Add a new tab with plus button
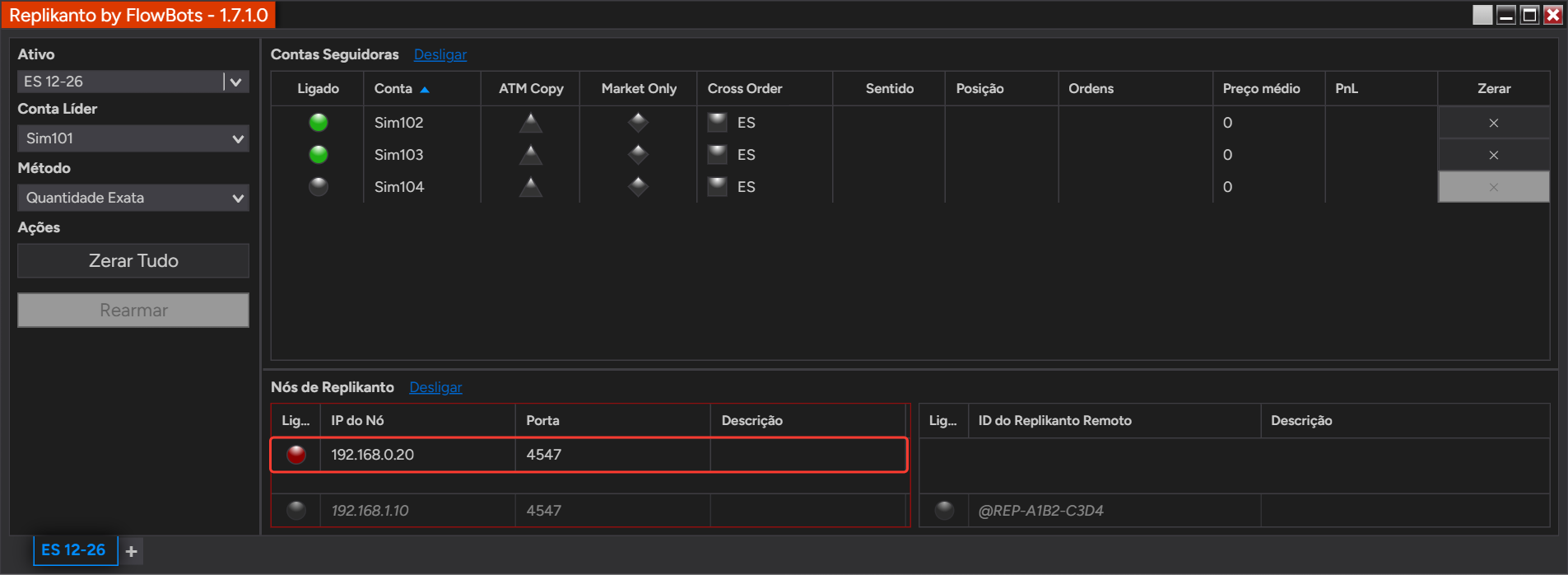This screenshot has height=575, width=1568. coord(132,551)
